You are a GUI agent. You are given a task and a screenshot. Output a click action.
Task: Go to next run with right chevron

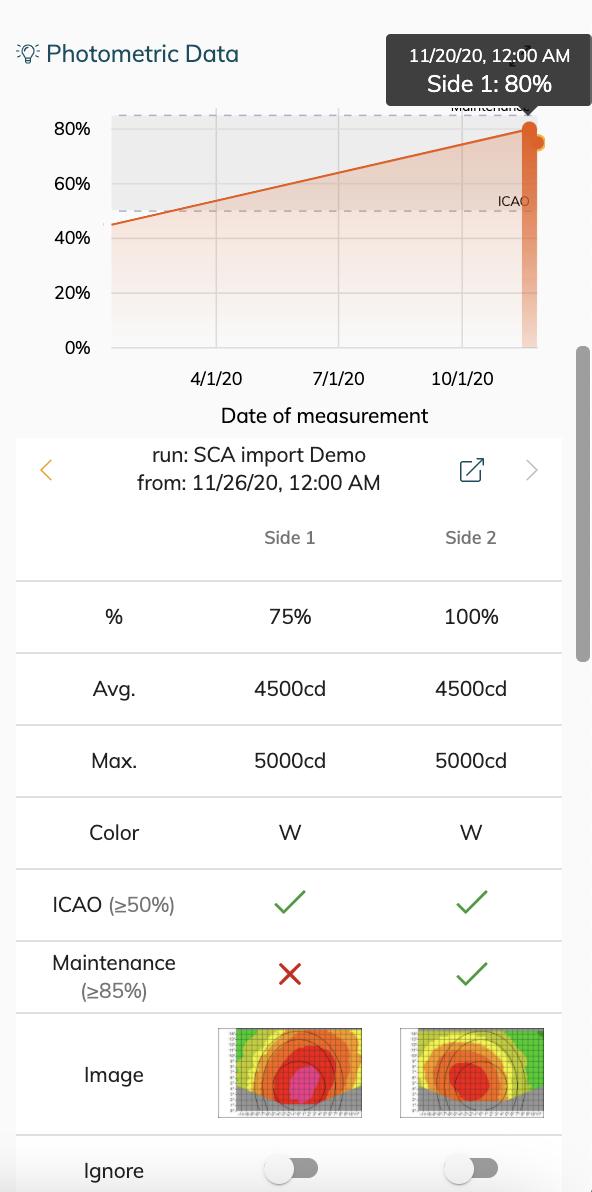[x=532, y=470]
